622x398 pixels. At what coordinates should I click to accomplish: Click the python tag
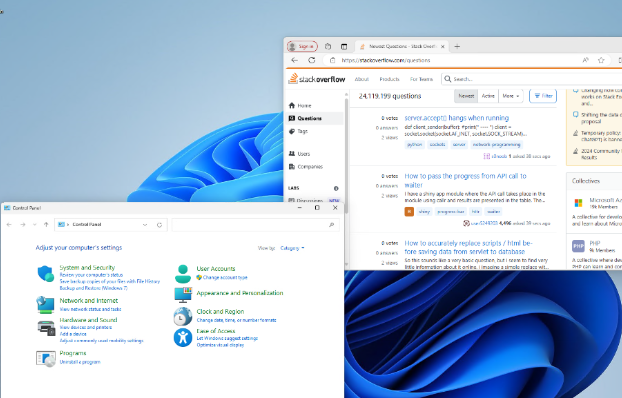click(x=415, y=144)
